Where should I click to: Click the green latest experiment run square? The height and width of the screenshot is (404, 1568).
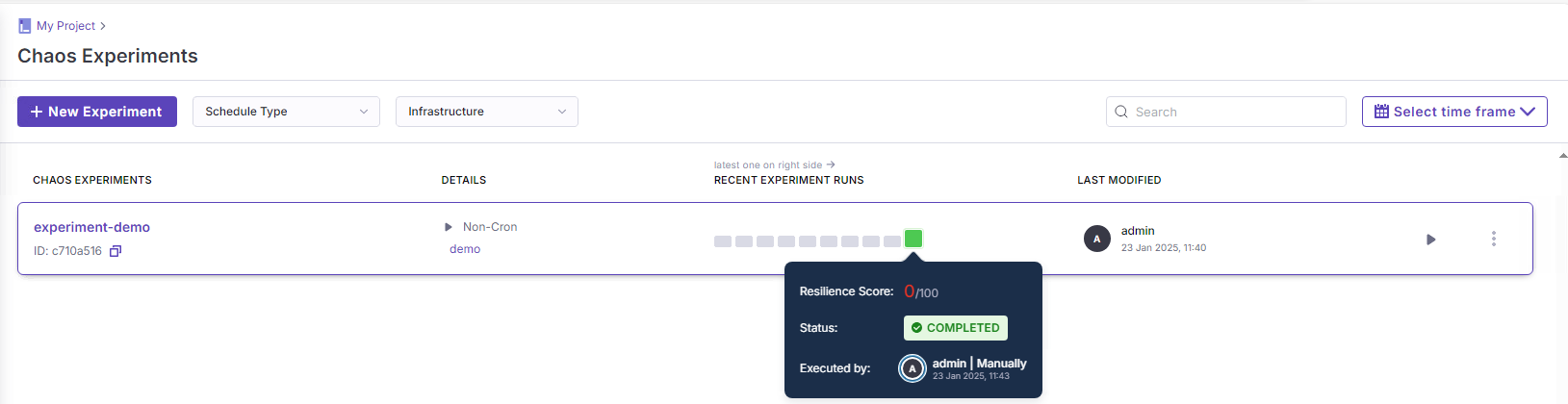pyautogui.click(x=913, y=239)
